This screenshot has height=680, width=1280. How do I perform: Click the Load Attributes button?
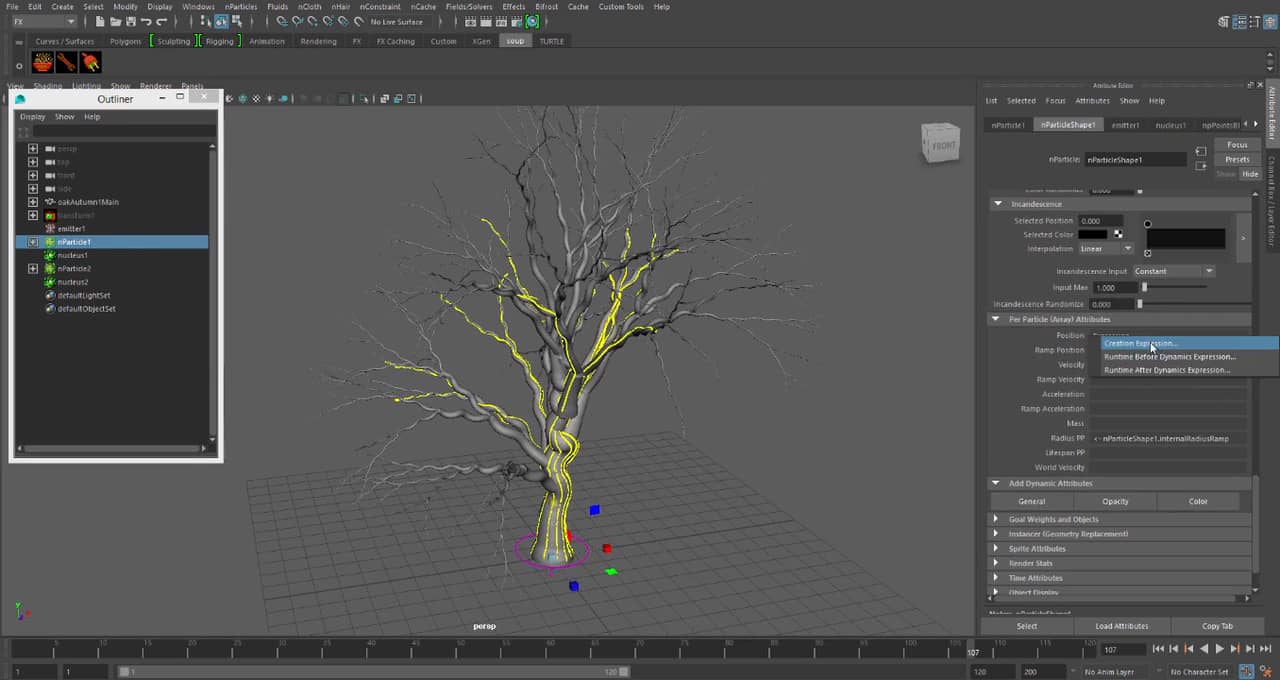(1121, 626)
